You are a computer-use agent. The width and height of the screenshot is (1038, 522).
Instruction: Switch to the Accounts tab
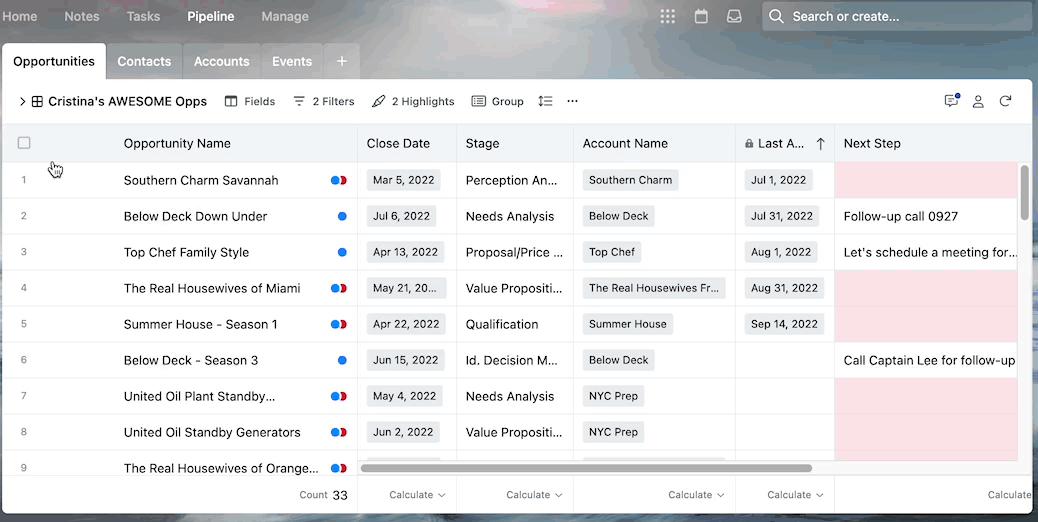point(222,61)
